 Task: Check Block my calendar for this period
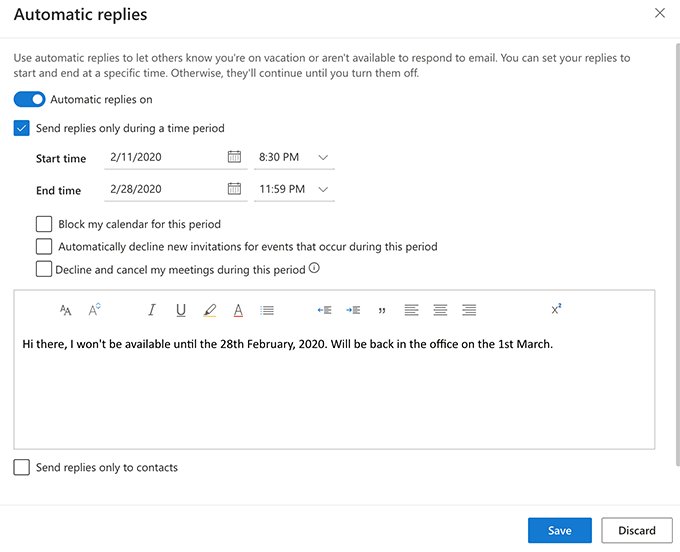pos(44,224)
